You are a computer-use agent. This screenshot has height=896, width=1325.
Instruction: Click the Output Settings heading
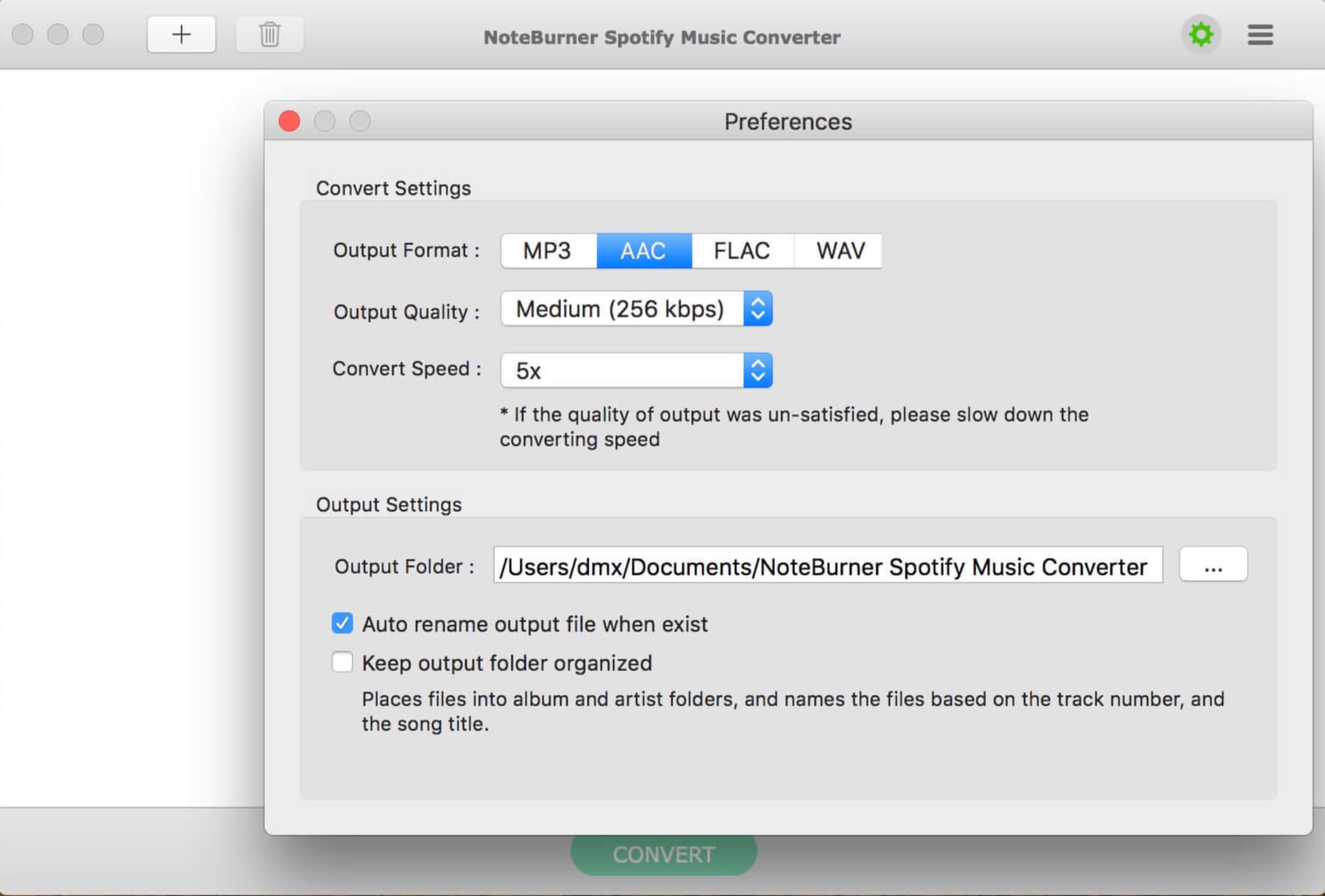[389, 505]
